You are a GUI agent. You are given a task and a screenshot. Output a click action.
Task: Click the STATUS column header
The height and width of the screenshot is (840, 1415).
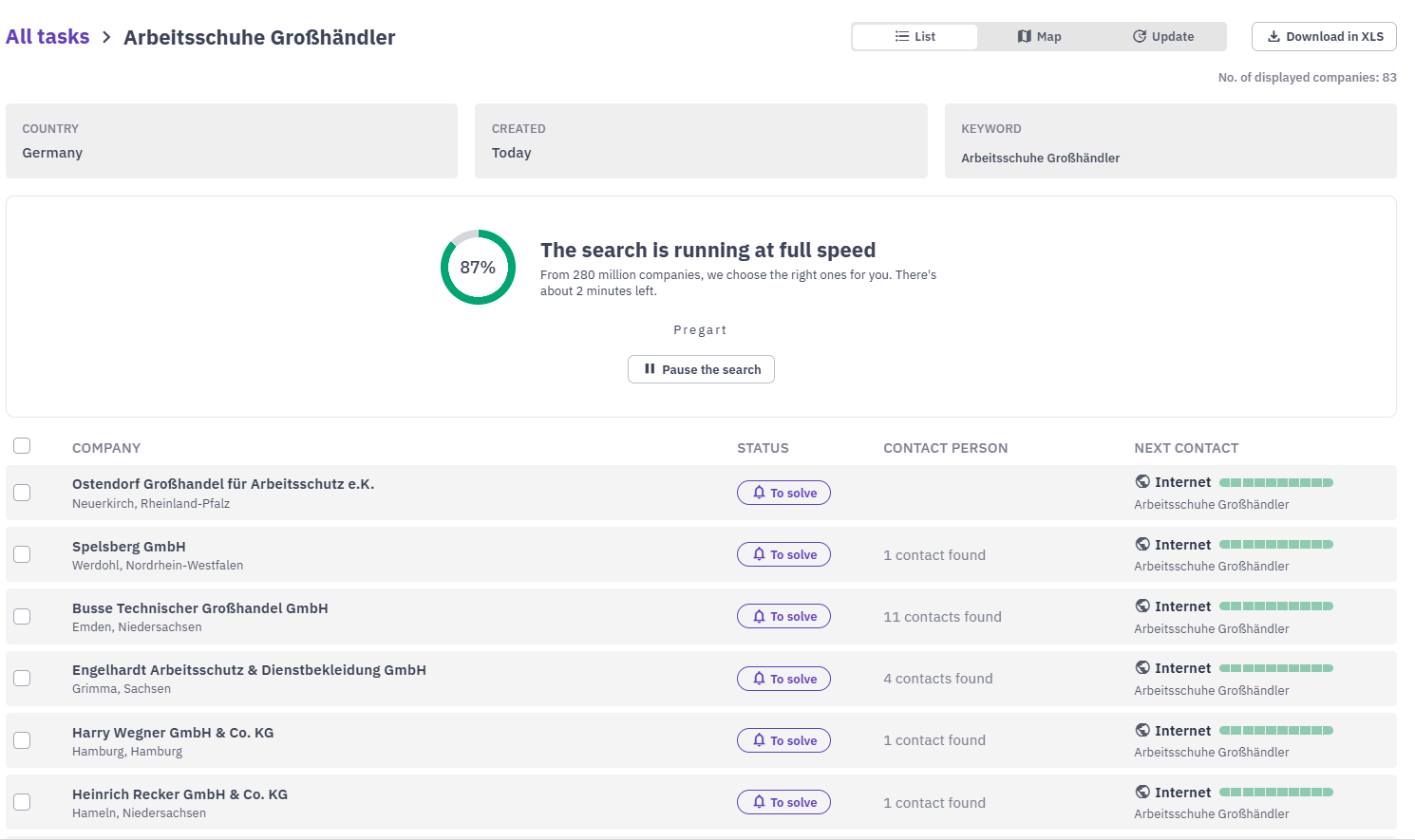point(763,448)
